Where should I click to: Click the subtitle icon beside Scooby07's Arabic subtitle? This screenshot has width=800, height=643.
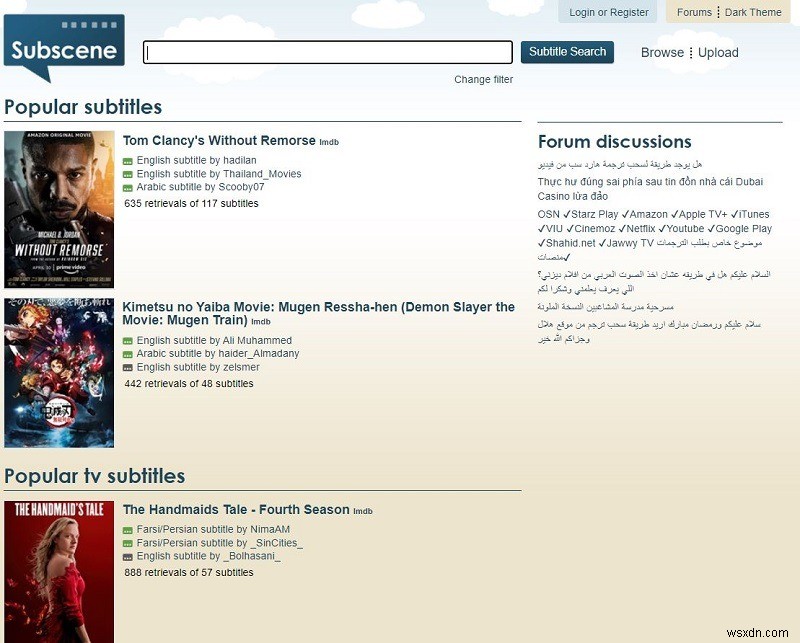[128, 188]
